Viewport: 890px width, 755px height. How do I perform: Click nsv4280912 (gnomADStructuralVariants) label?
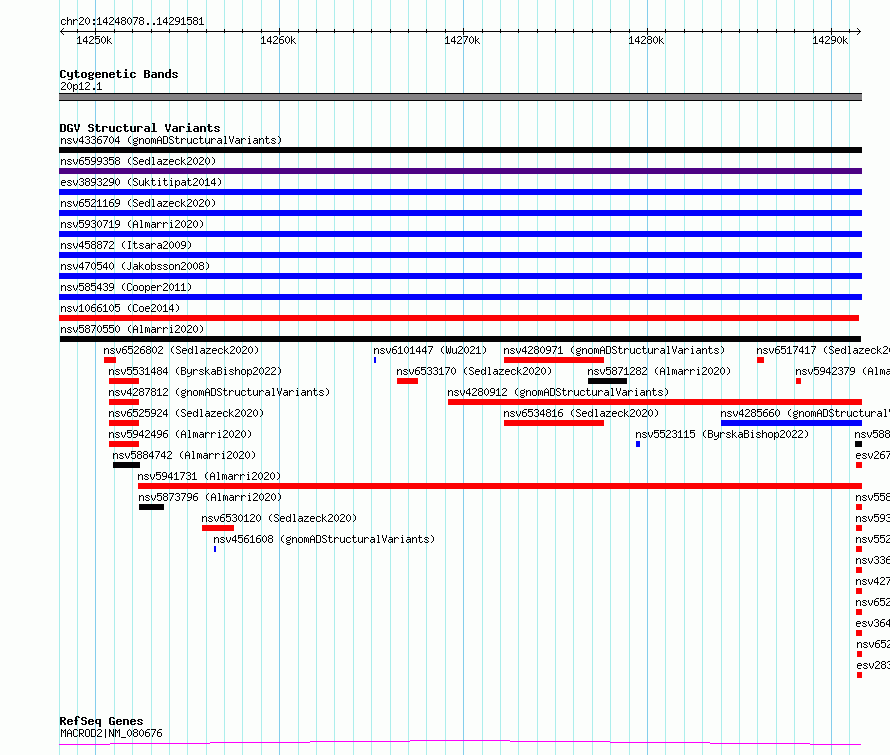(x=558, y=392)
